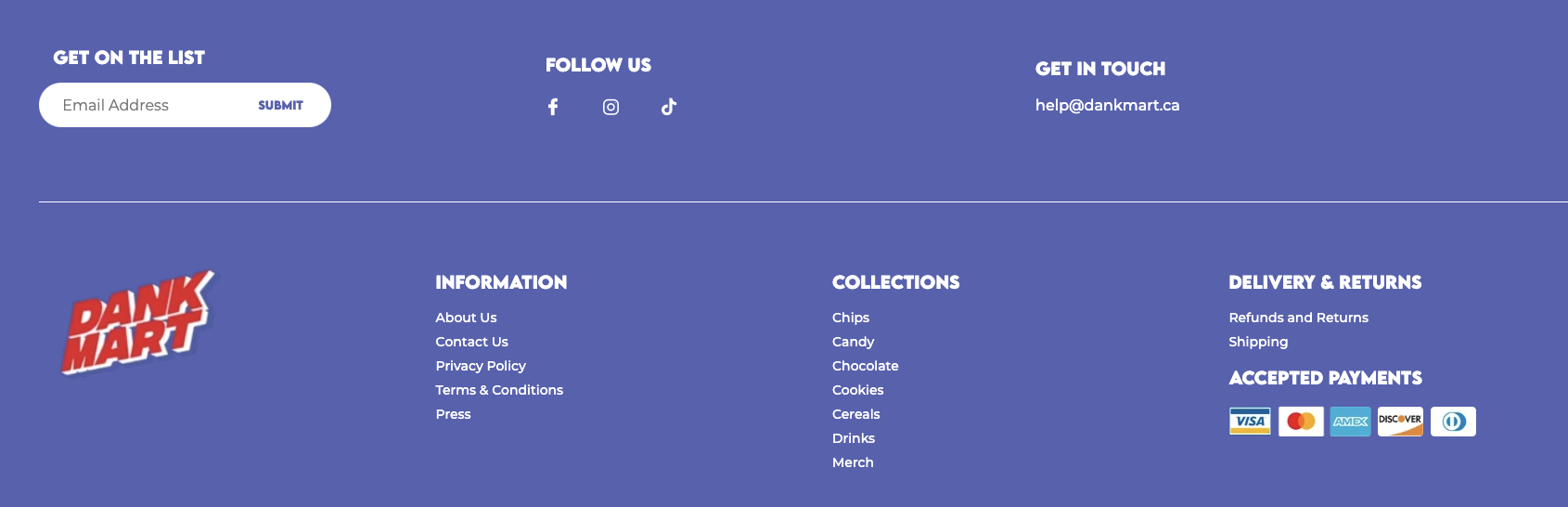Click the Visa payment icon
Image resolution: width=1568 pixels, height=507 pixels.
coord(1250,422)
